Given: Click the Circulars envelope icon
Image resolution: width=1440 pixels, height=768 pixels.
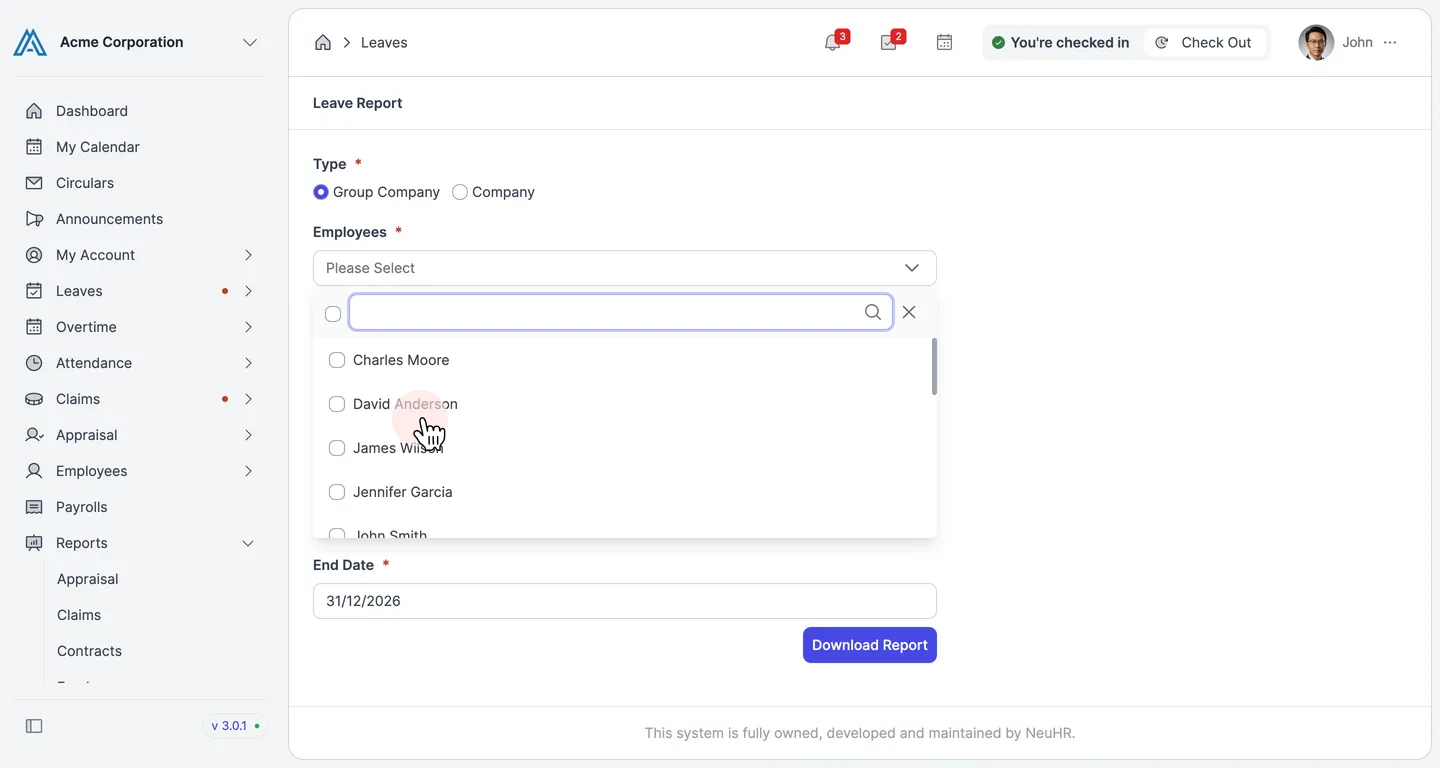Looking at the screenshot, I should (x=34, y=183).
